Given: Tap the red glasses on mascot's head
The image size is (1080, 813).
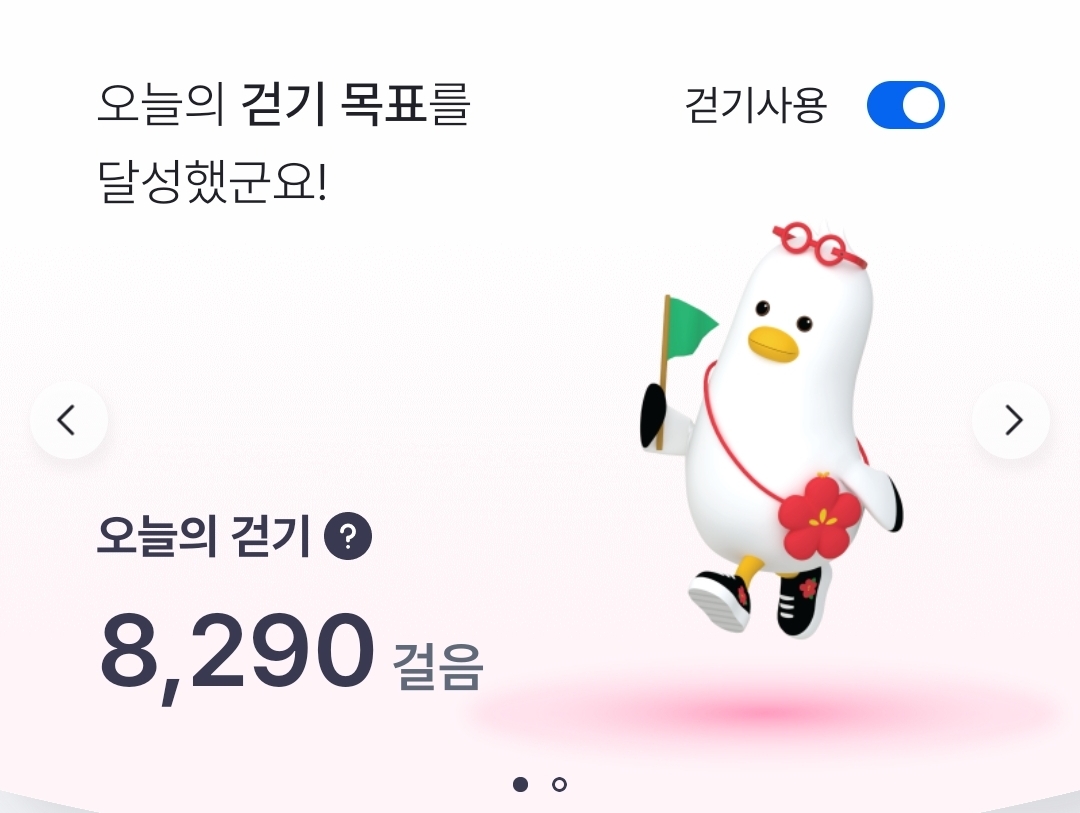Looking at the screenshot, I should [x=818, y=244].
